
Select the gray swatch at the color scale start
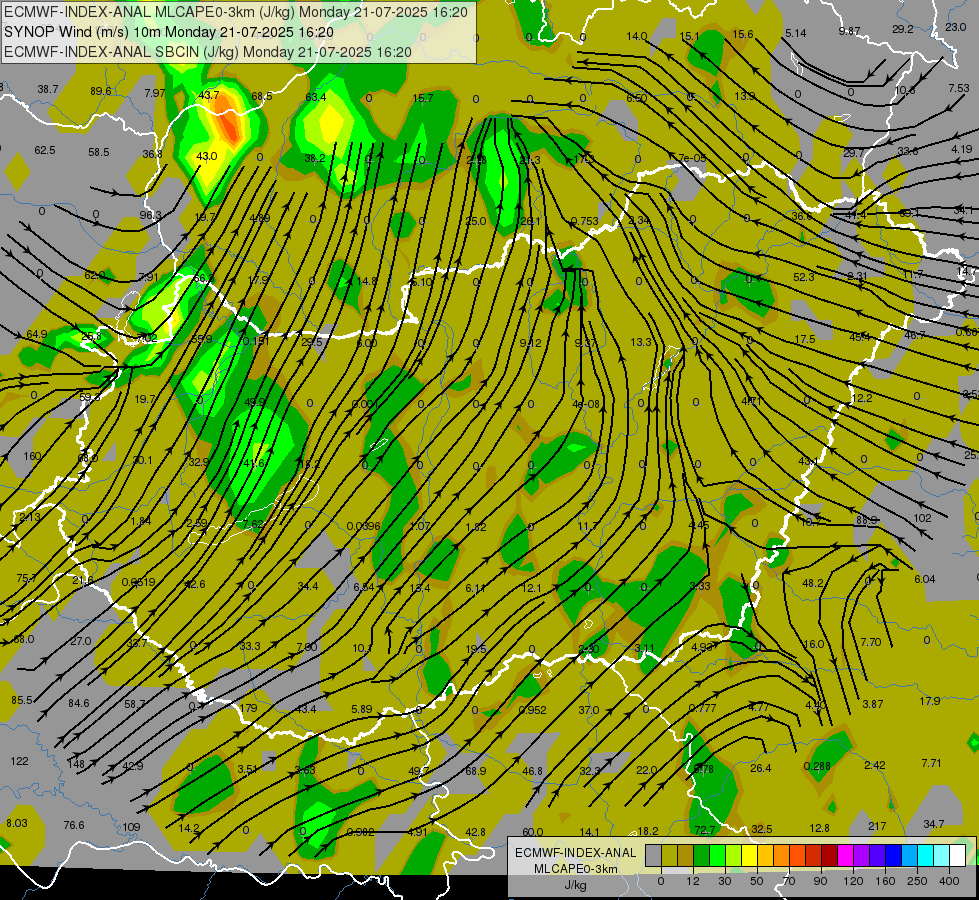coord(653,856)
